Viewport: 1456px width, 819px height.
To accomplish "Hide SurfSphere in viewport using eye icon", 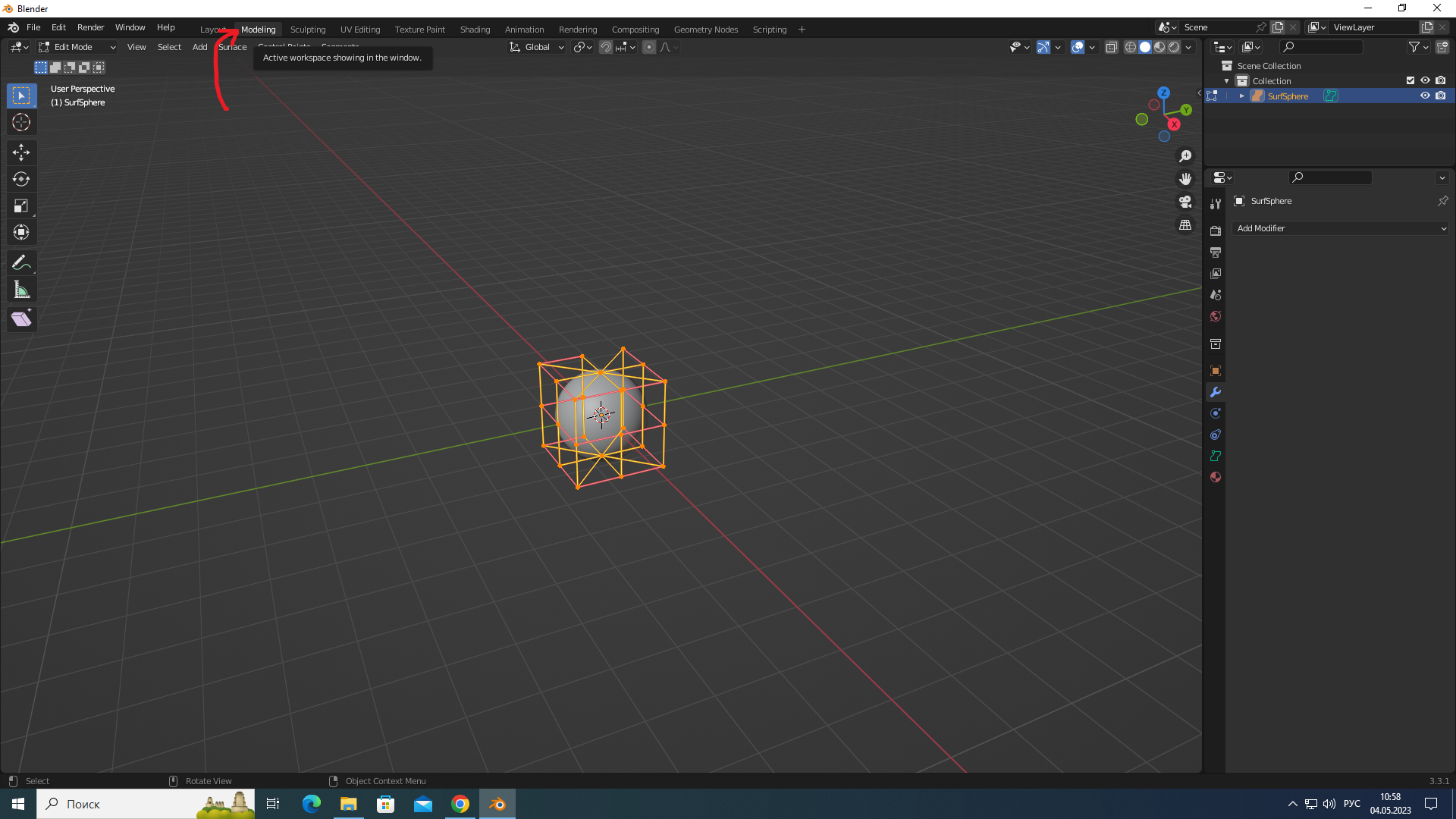I will (1425, 96).
